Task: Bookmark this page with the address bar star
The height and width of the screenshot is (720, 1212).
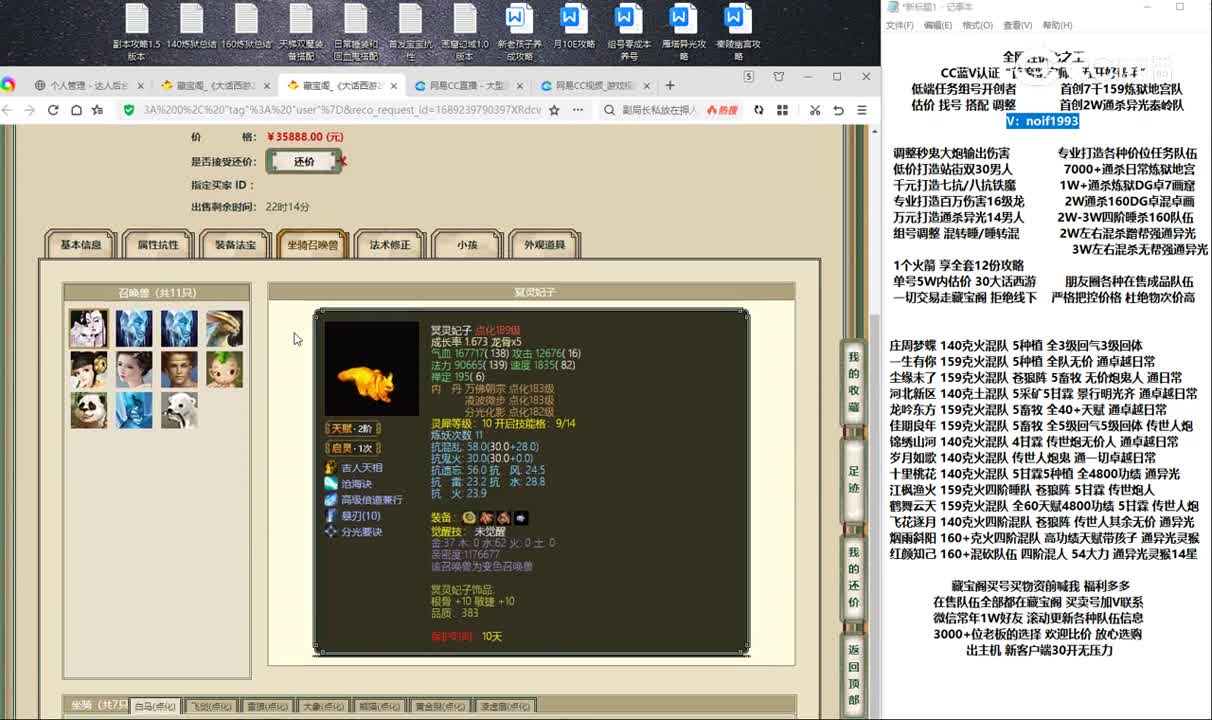Action: 554,110
